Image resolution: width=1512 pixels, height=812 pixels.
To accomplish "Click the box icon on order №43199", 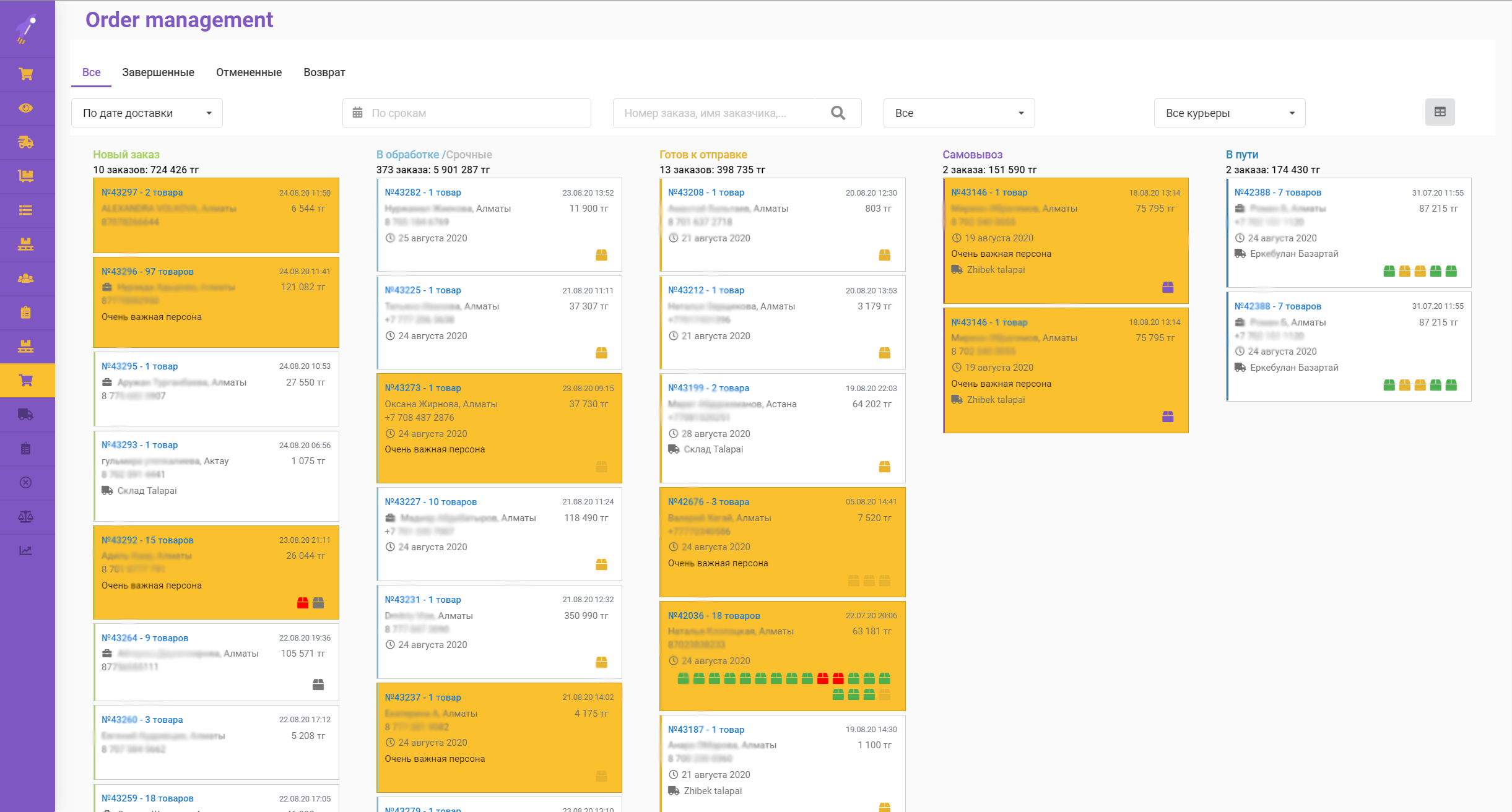I will point(885,467).
